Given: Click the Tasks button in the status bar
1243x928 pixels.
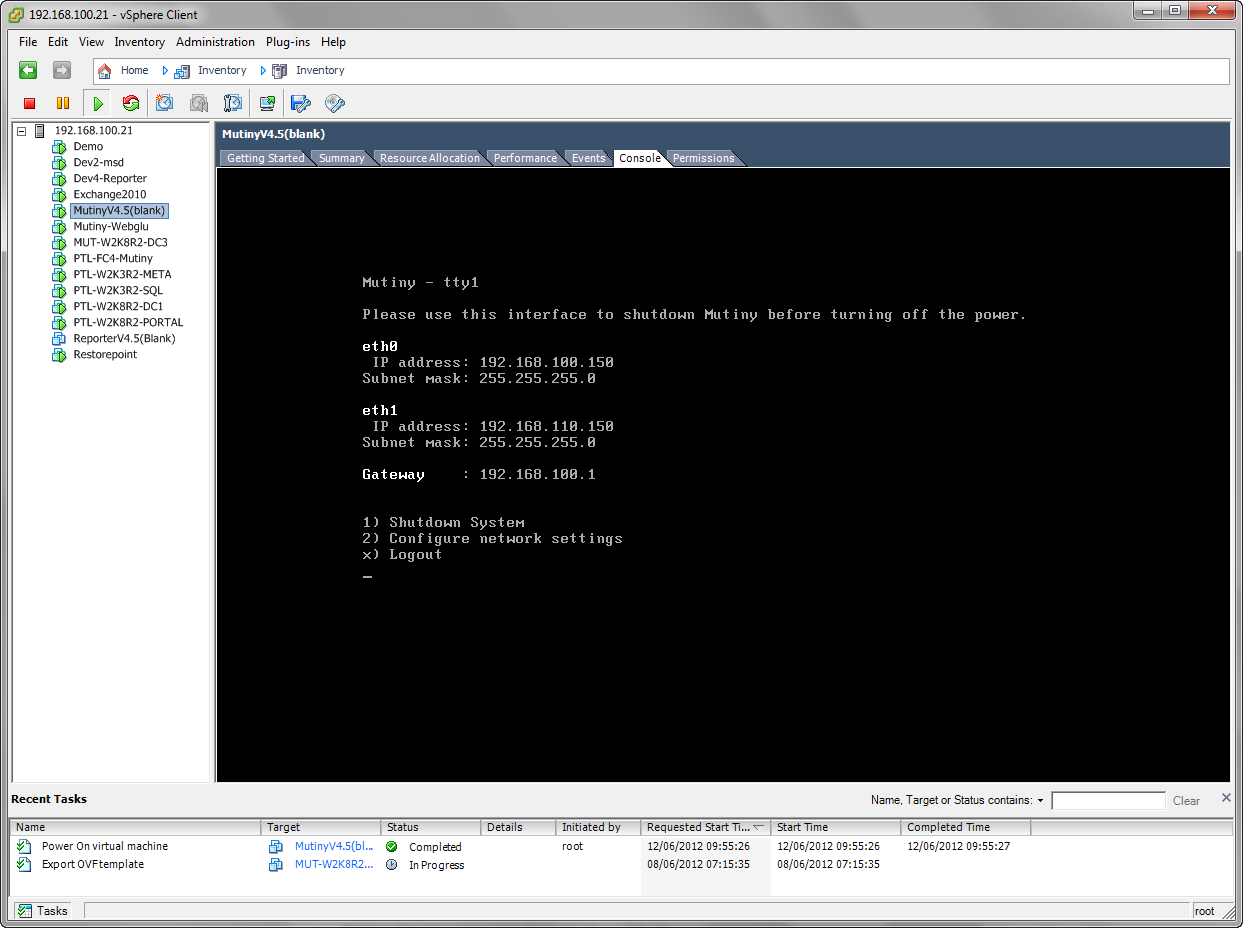Looking at the screenshot, I should coord(43,910).
